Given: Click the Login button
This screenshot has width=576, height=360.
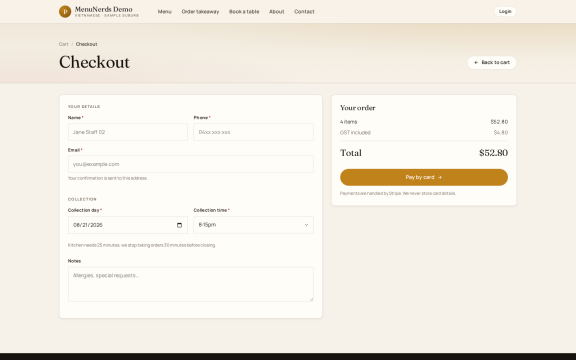Looking at the screenshot, I should [x=505, y=11].
